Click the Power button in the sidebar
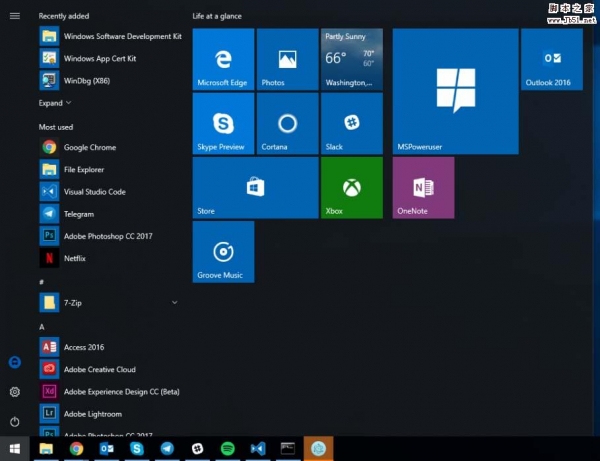 pyautogui.click(x=14, y=422)
